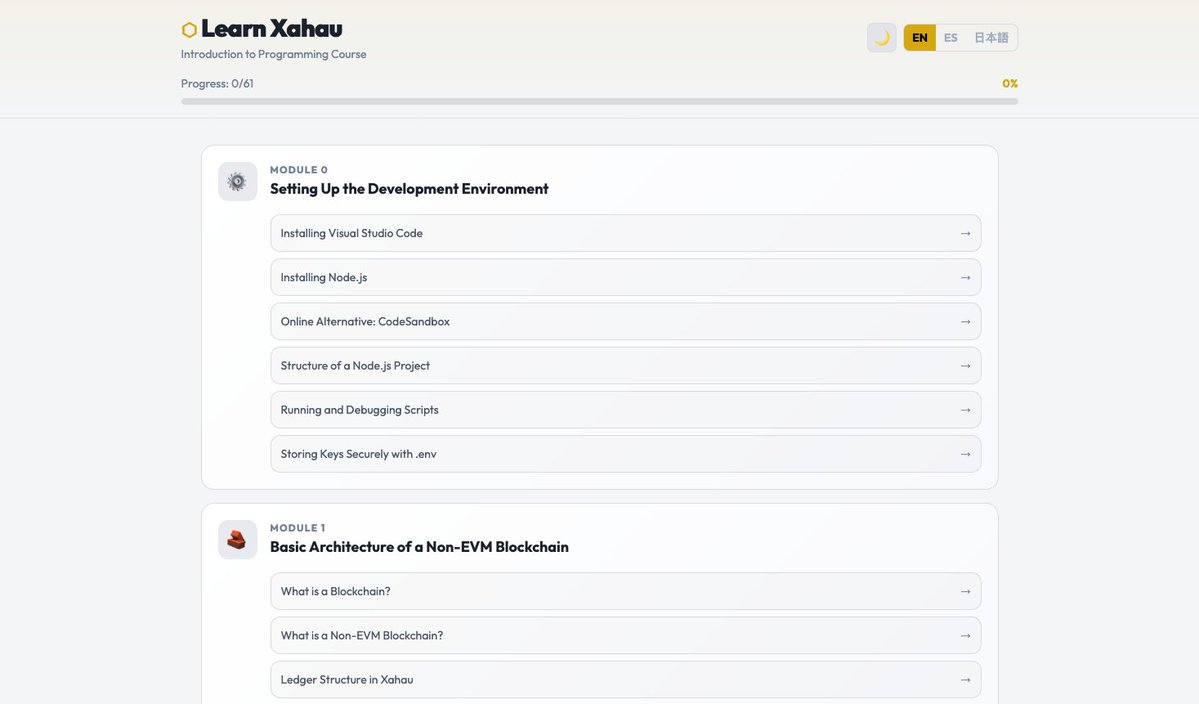
Task: Click arrow on What is a Blockchain? row
Action: [965, 592]
